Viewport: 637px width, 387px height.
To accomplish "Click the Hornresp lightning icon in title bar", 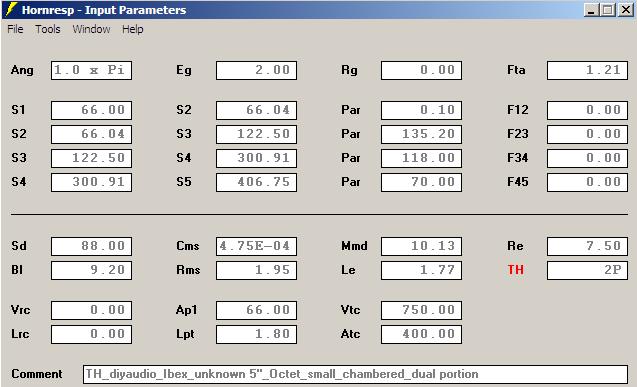I will pos(11,10).
